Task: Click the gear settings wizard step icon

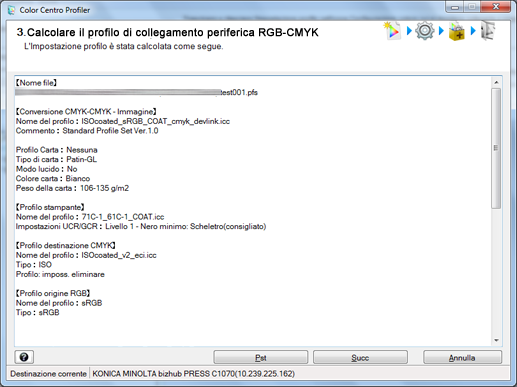Action: (424, 31)
